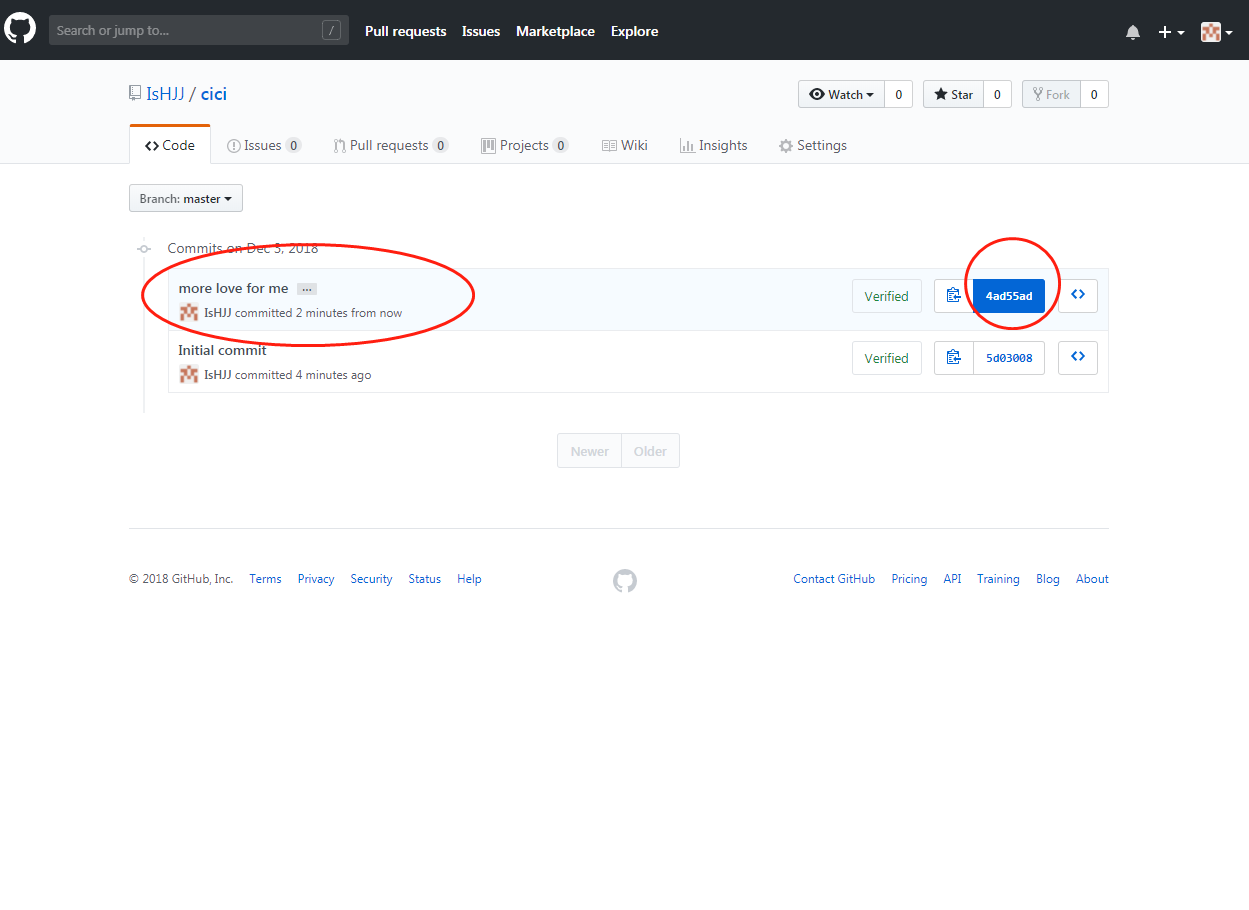Click the Newer pagination button
Screen dimensions: 1249x910
(x=590, y=451)
